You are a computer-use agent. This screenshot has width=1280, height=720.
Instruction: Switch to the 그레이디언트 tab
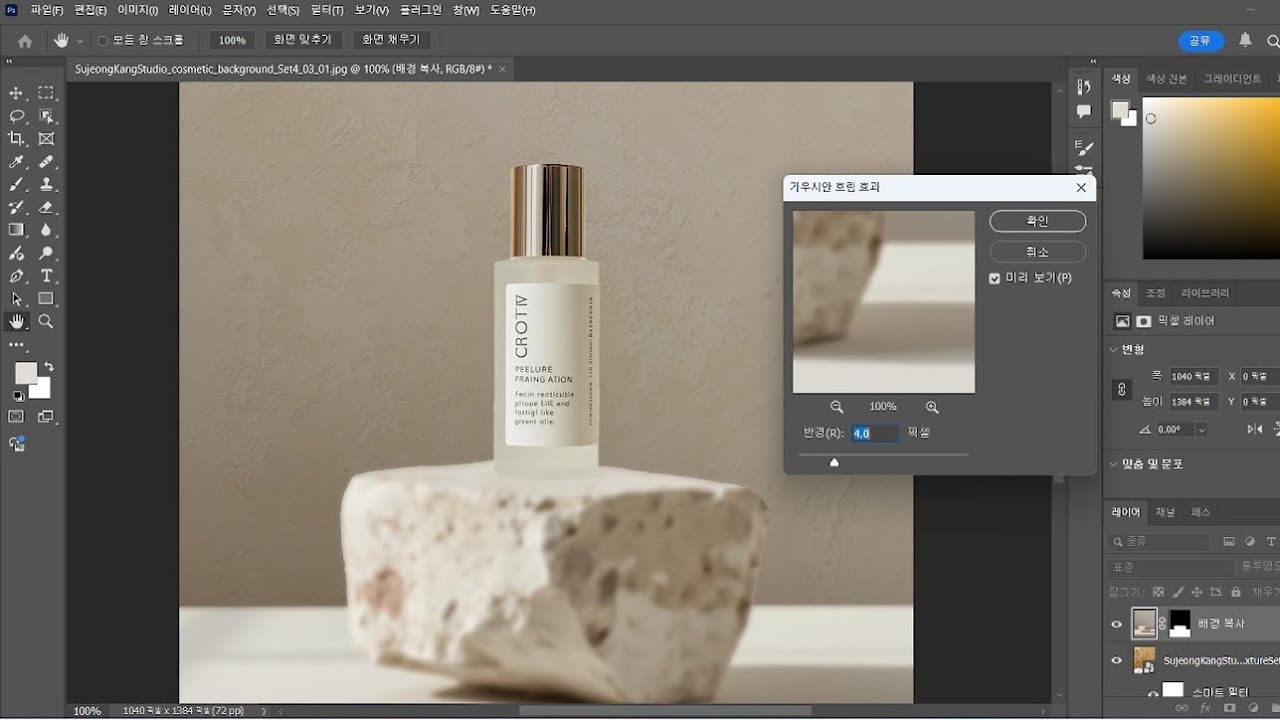pyautogui.click(x=1231, y=79)
